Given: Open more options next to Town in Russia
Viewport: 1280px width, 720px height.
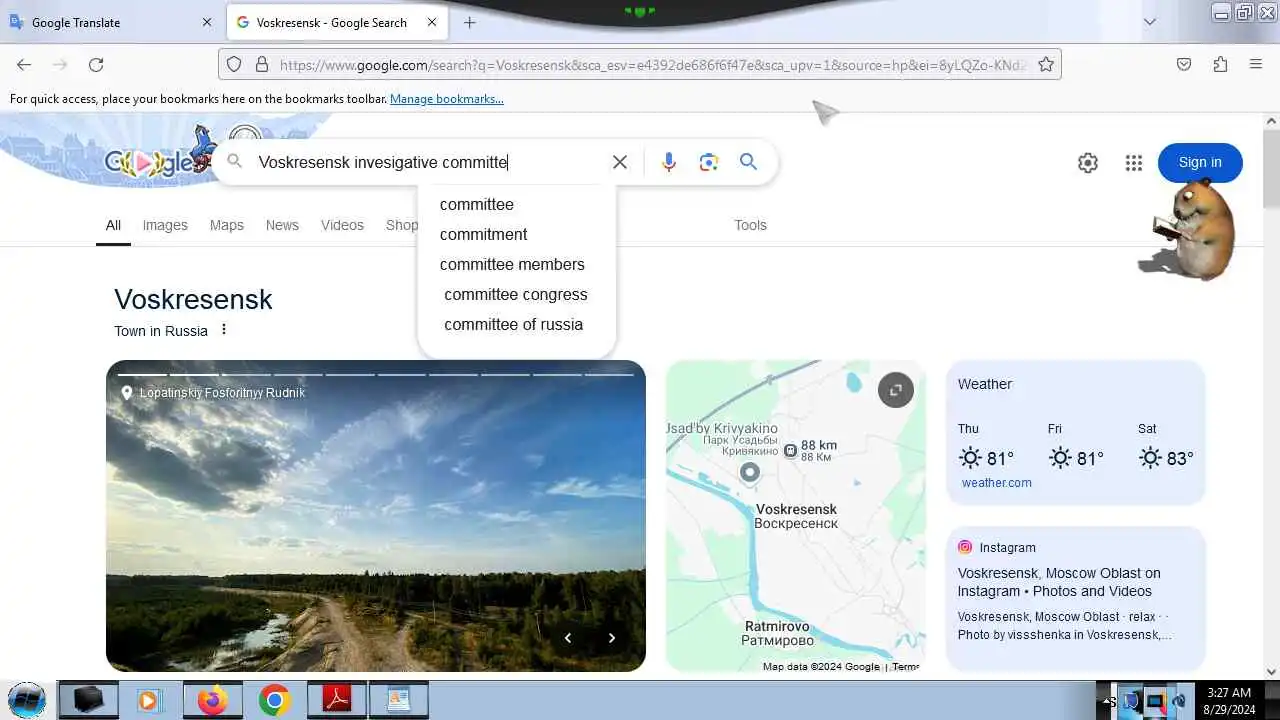Looking at the screenshot, I should 224,329.
